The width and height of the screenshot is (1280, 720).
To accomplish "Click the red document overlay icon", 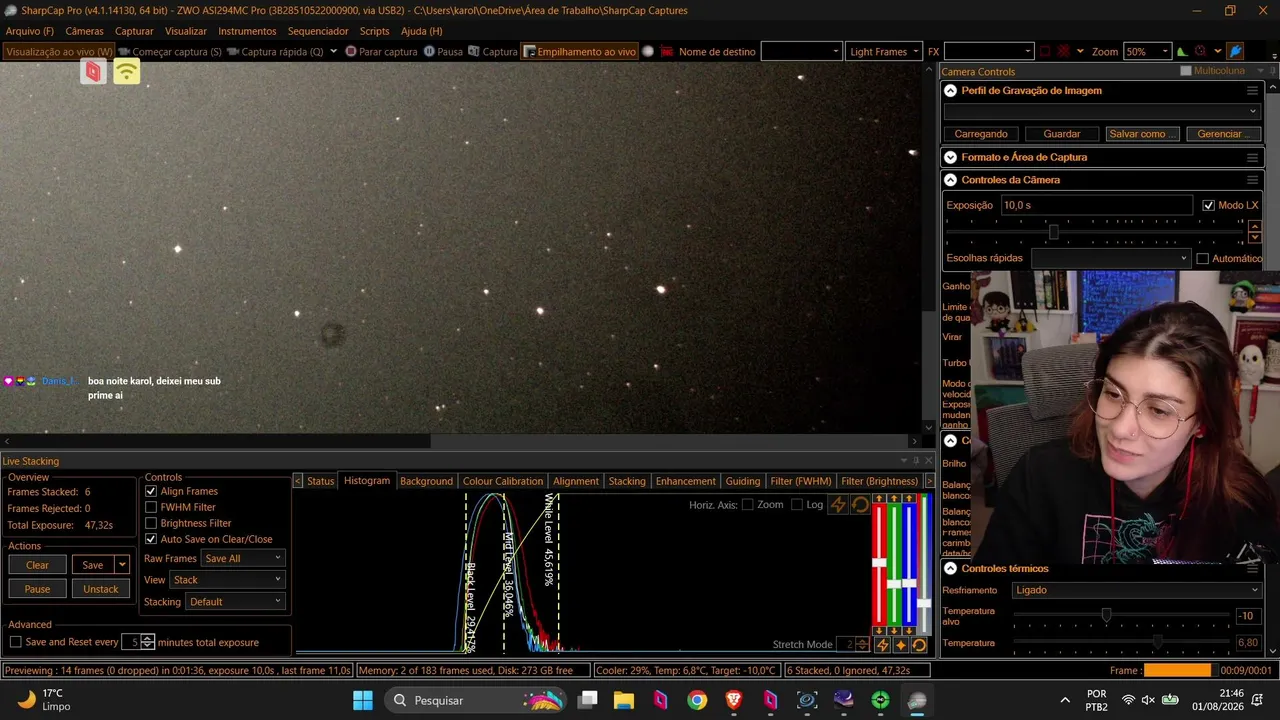I will click(x=93, y=71).
